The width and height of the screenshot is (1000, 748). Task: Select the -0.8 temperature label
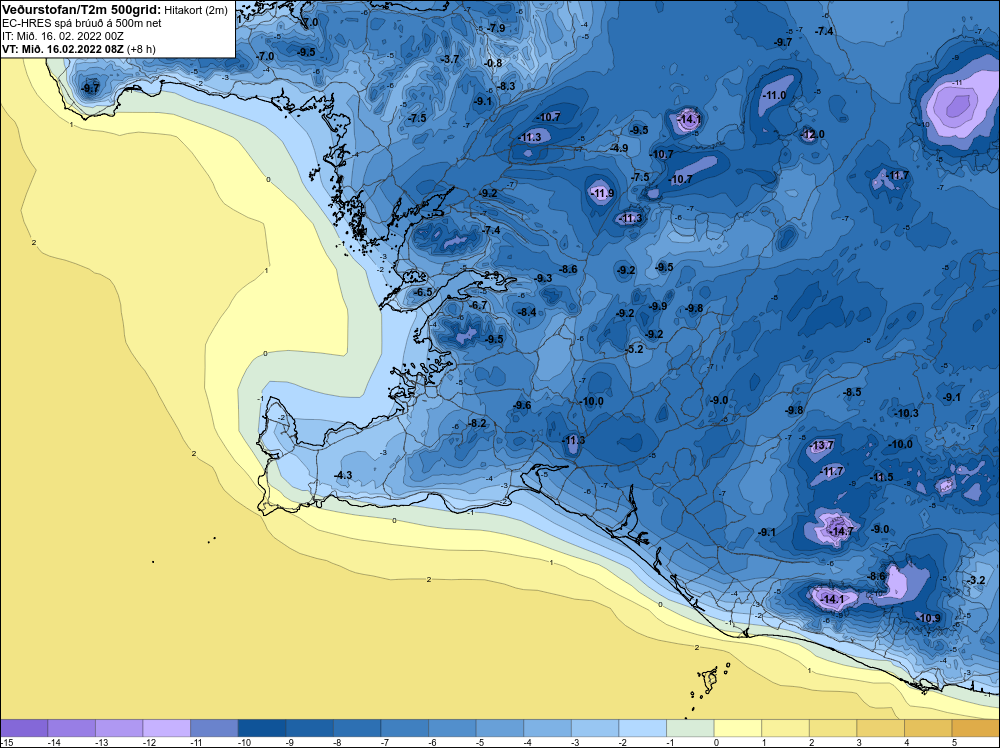point(493,62)
